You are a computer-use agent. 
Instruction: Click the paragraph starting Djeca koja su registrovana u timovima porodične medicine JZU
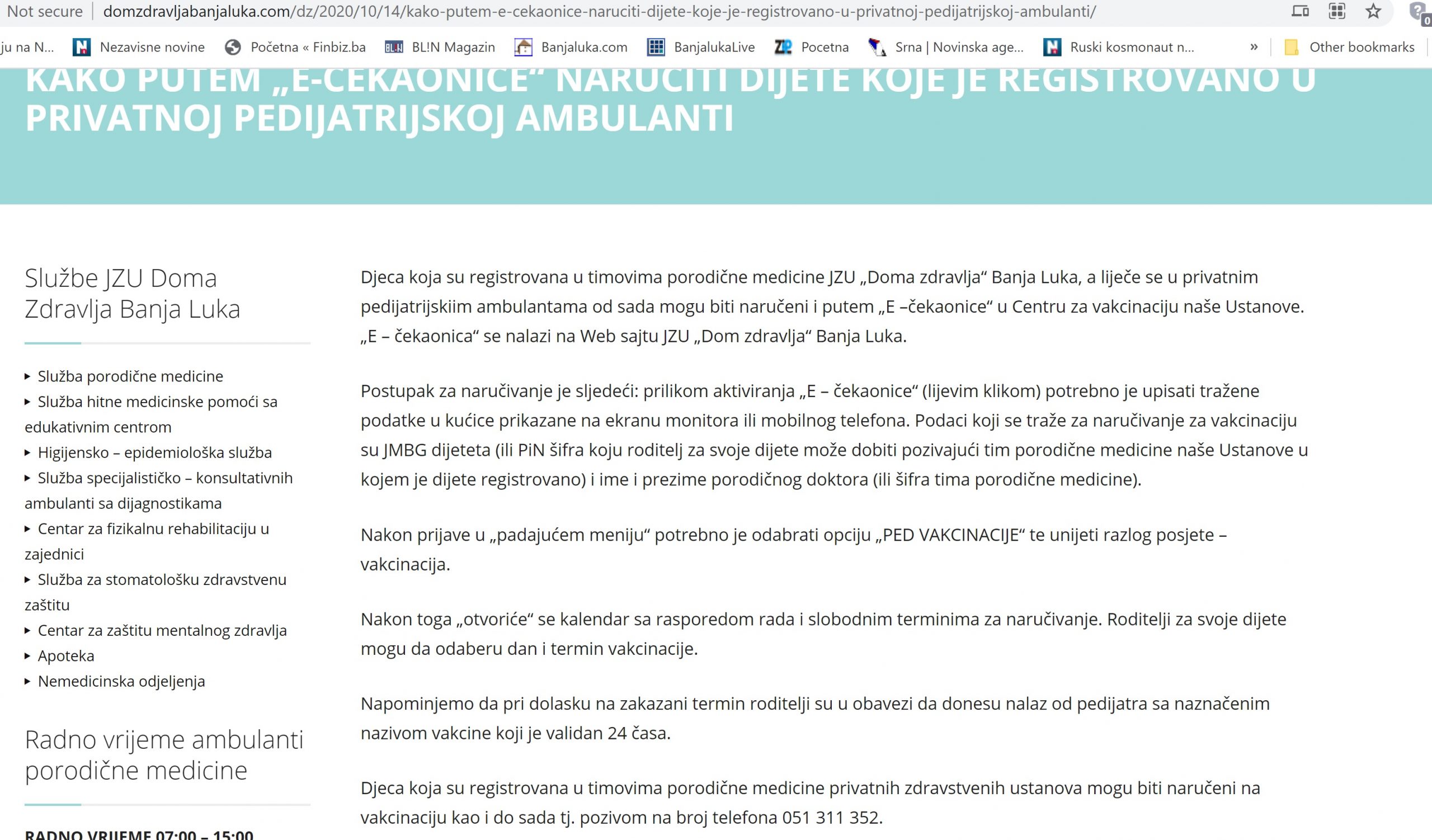pyautogui.click(x=832, y=306)
